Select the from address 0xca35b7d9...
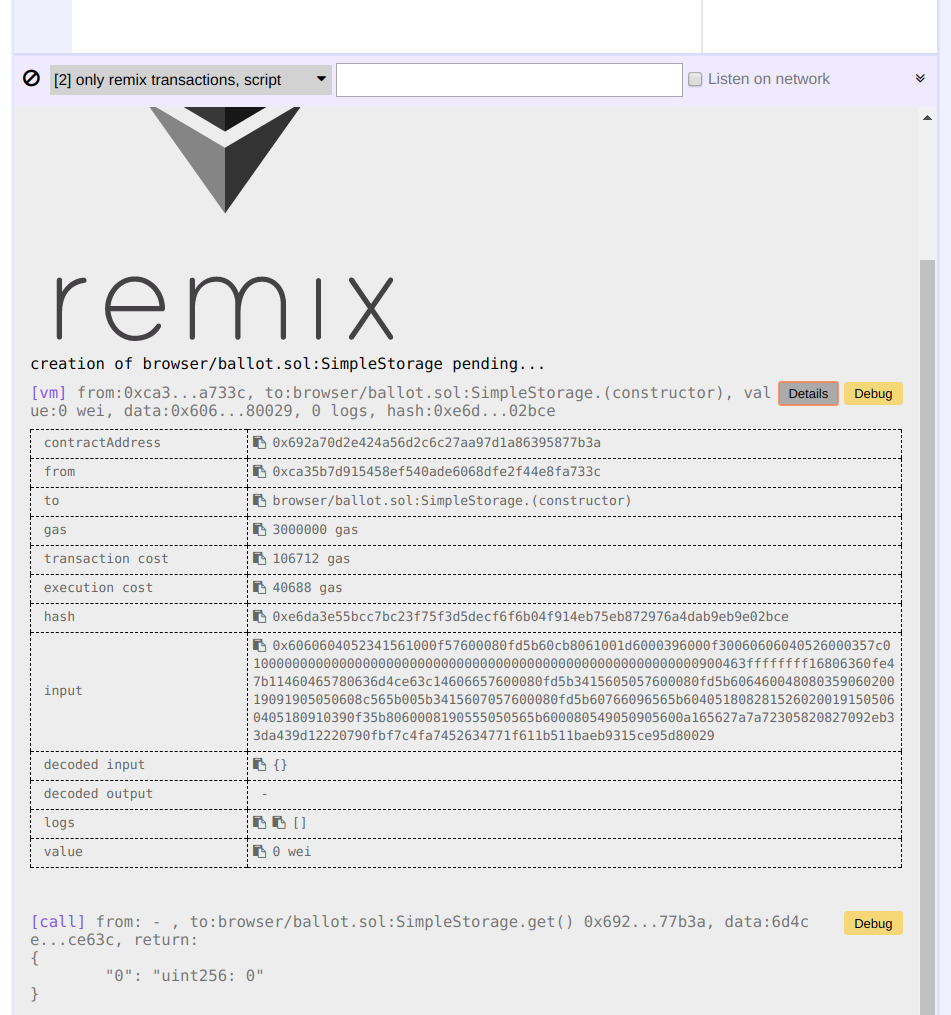The image size is (951, 1015). pyautogui.click(x=436, y=472)
